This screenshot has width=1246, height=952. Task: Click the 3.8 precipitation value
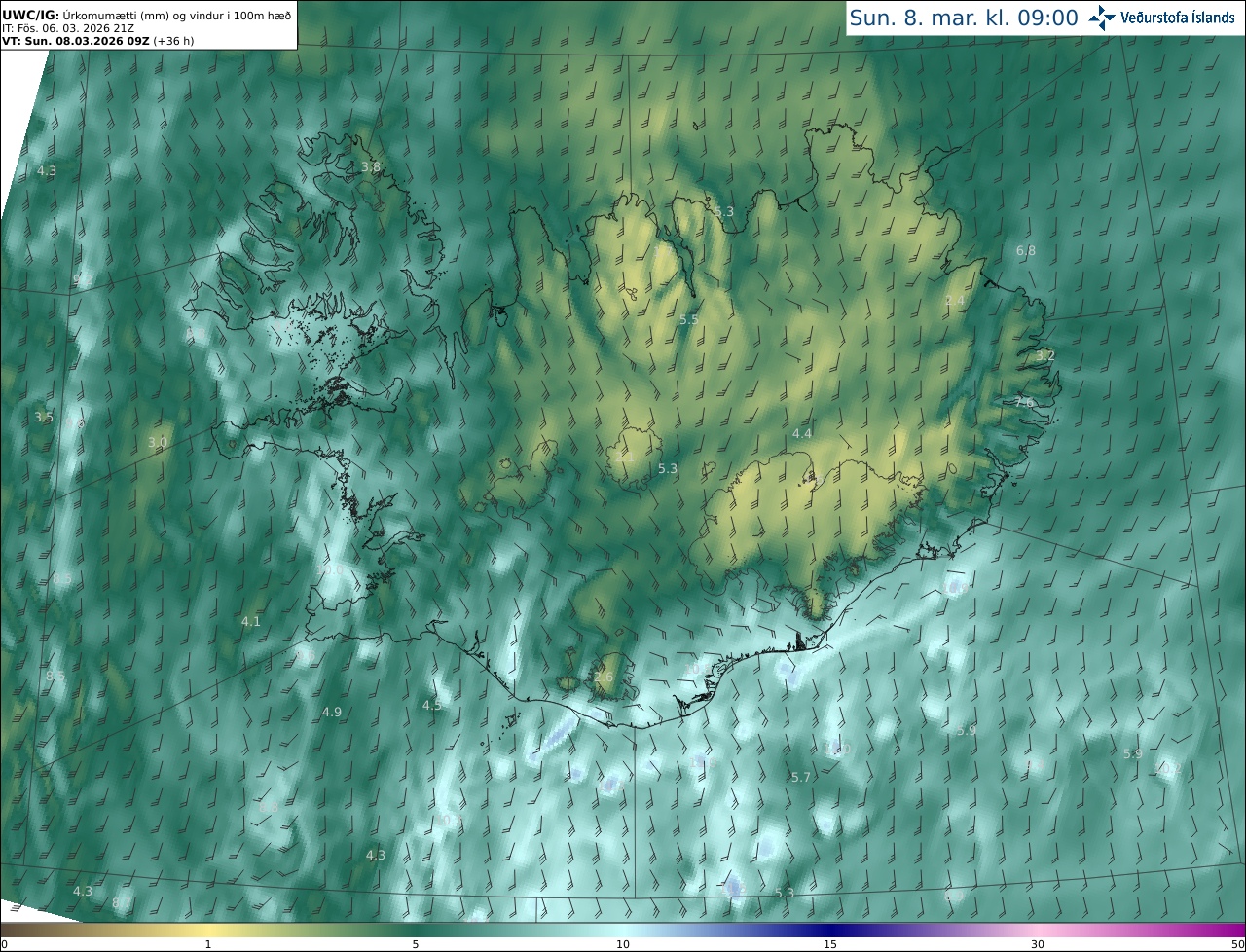pos(371,167)
